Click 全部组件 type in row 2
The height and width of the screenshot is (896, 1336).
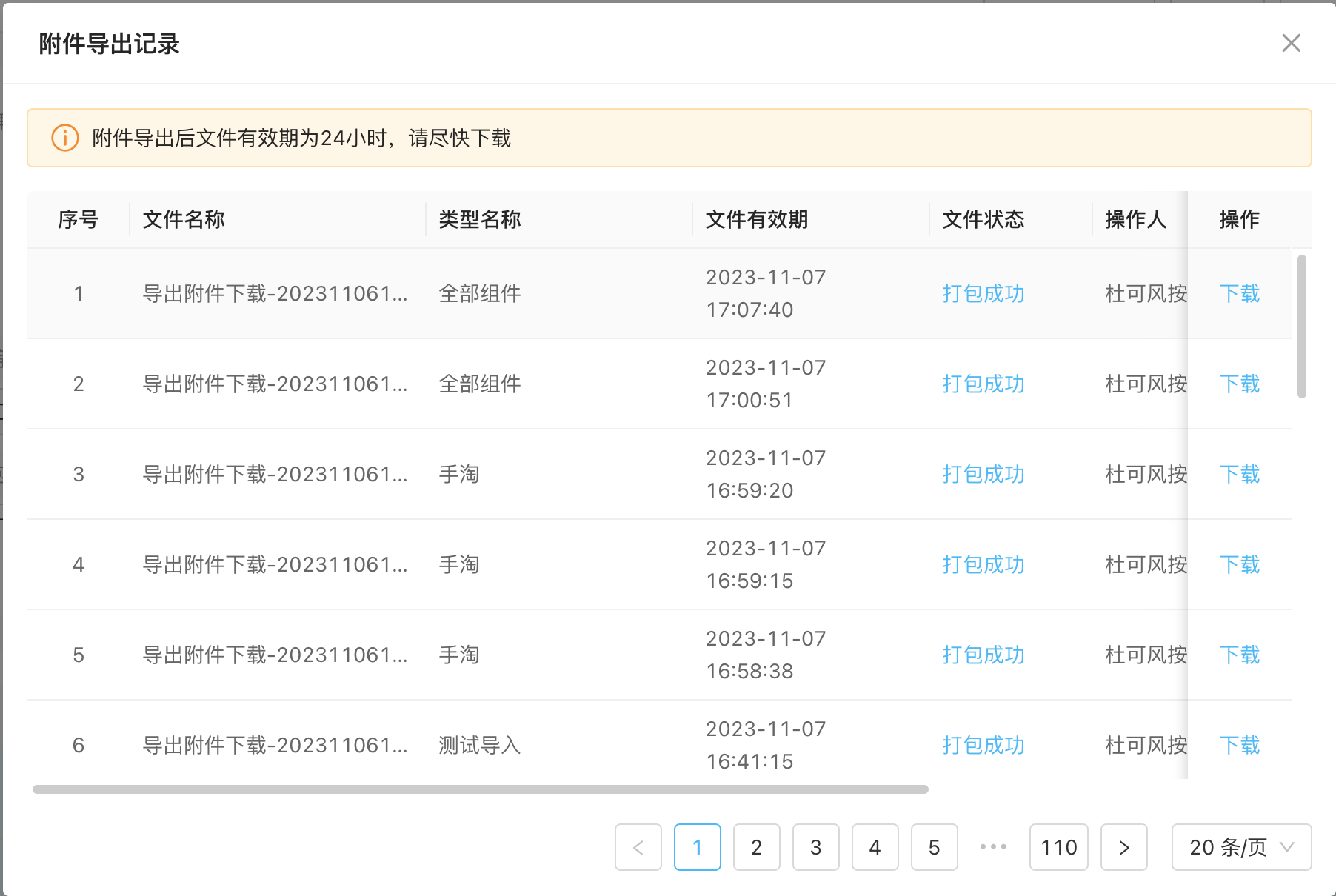click(x=480, y=384)
